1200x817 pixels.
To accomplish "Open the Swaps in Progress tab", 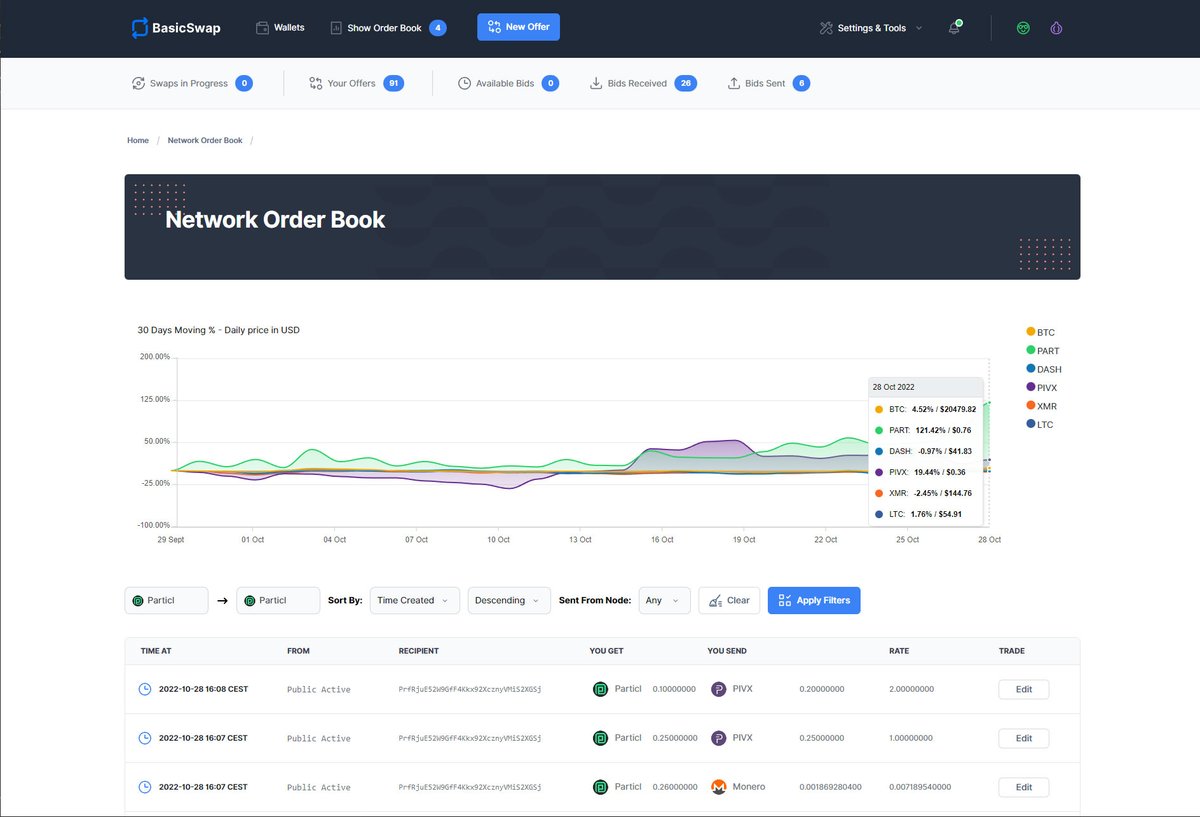I will coord(192,83).
